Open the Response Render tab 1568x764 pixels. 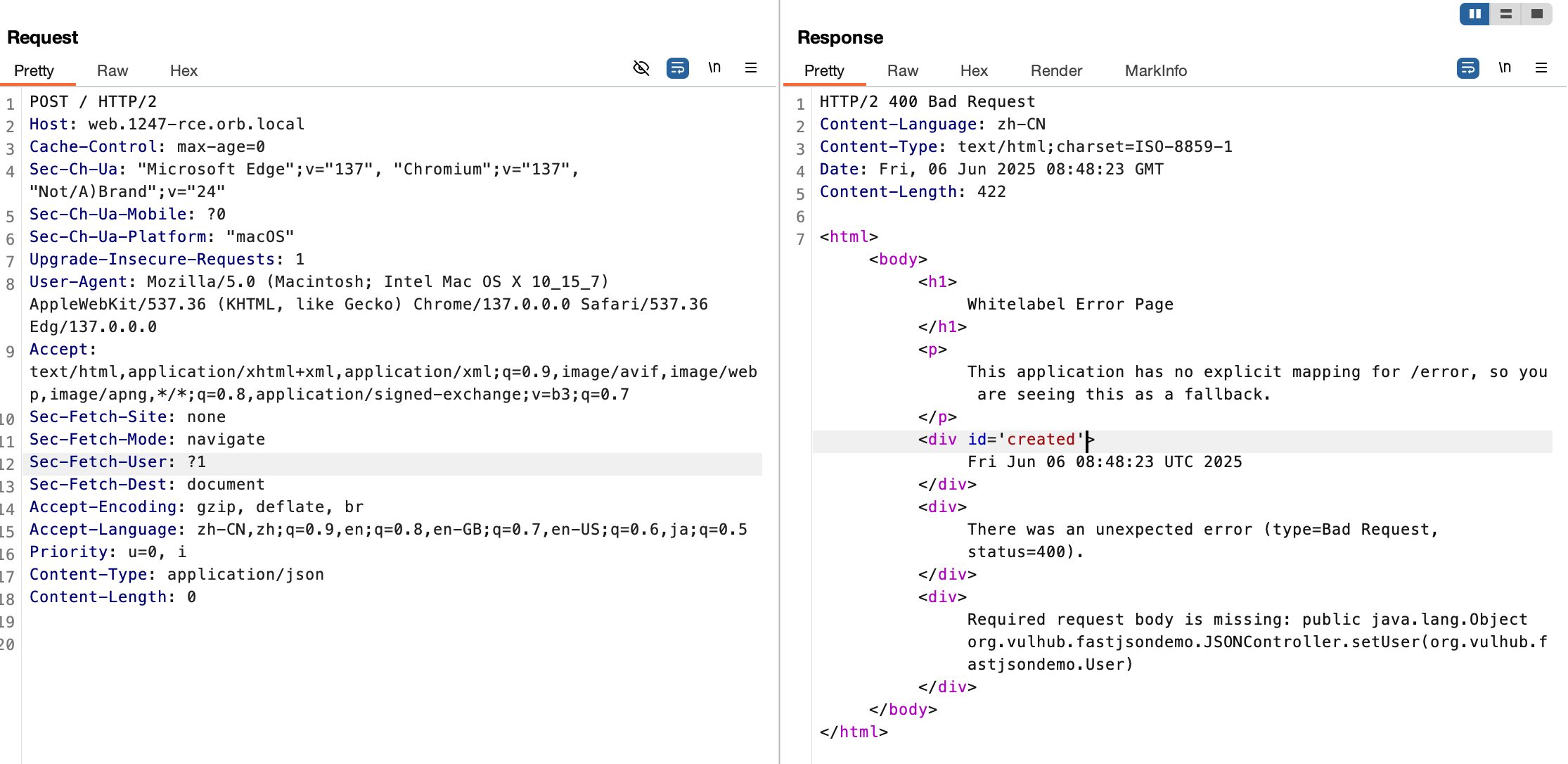(1056, 70)
